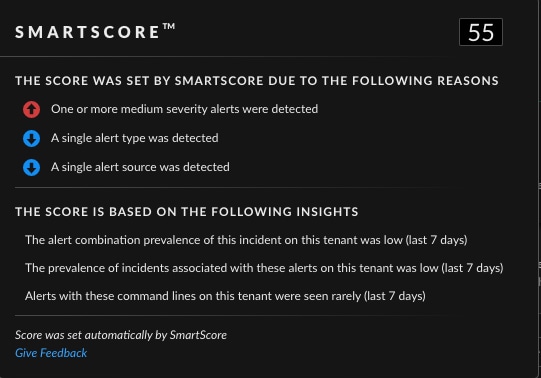Click 'Score was set automatically by SmartScore' note
This screenshot has width=541, height=378.
(121, 335)
